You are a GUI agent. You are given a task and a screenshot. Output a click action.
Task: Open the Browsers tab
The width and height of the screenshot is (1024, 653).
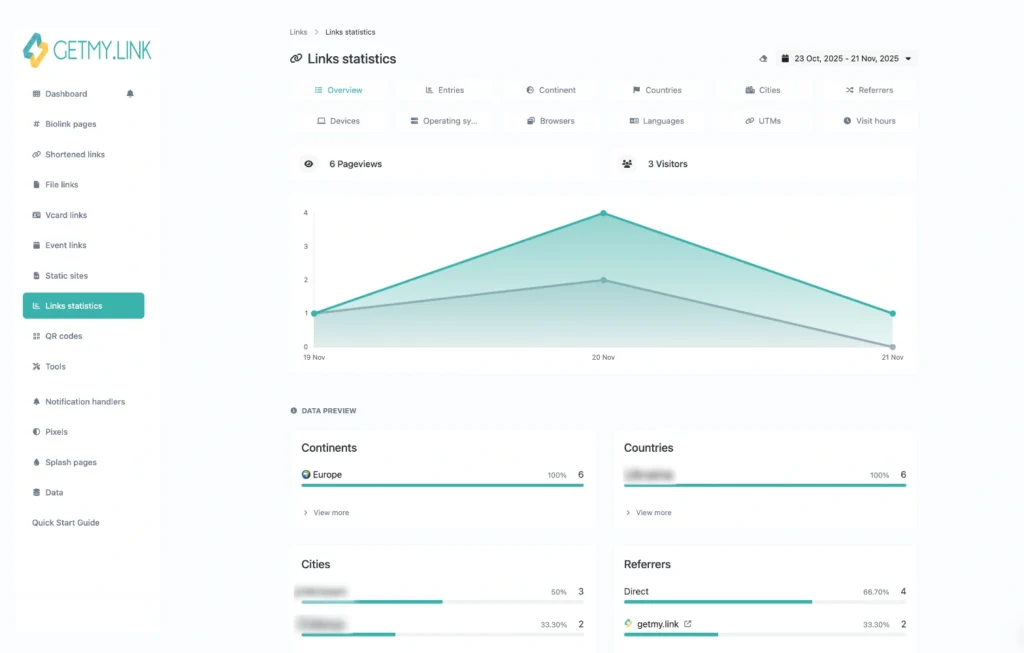(x=551, y=121)
